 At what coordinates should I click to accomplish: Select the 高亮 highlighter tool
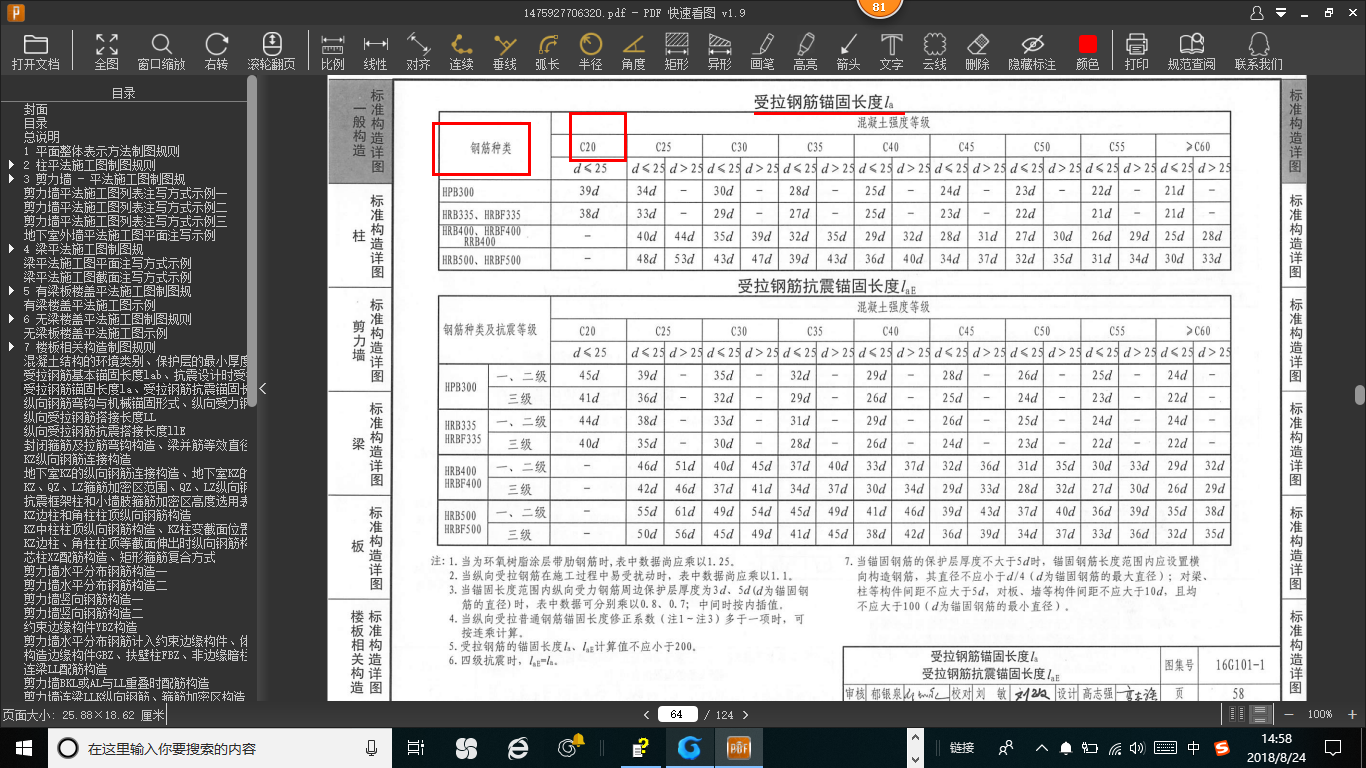(806, 51)
